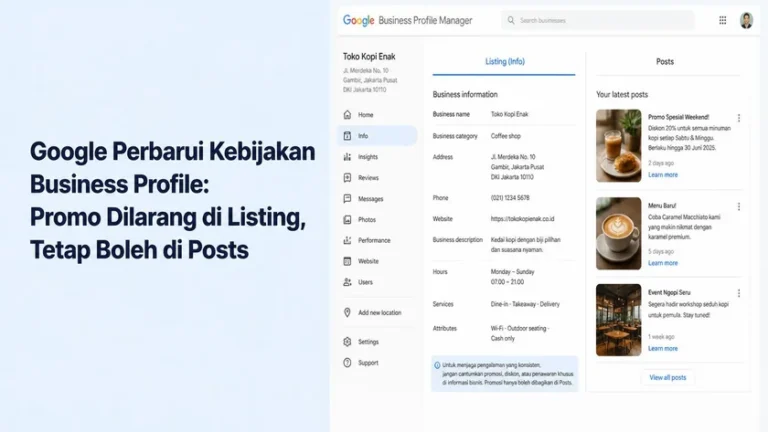Click the Messages chat icon
The image size is (768, 432).
coord(347,198)
